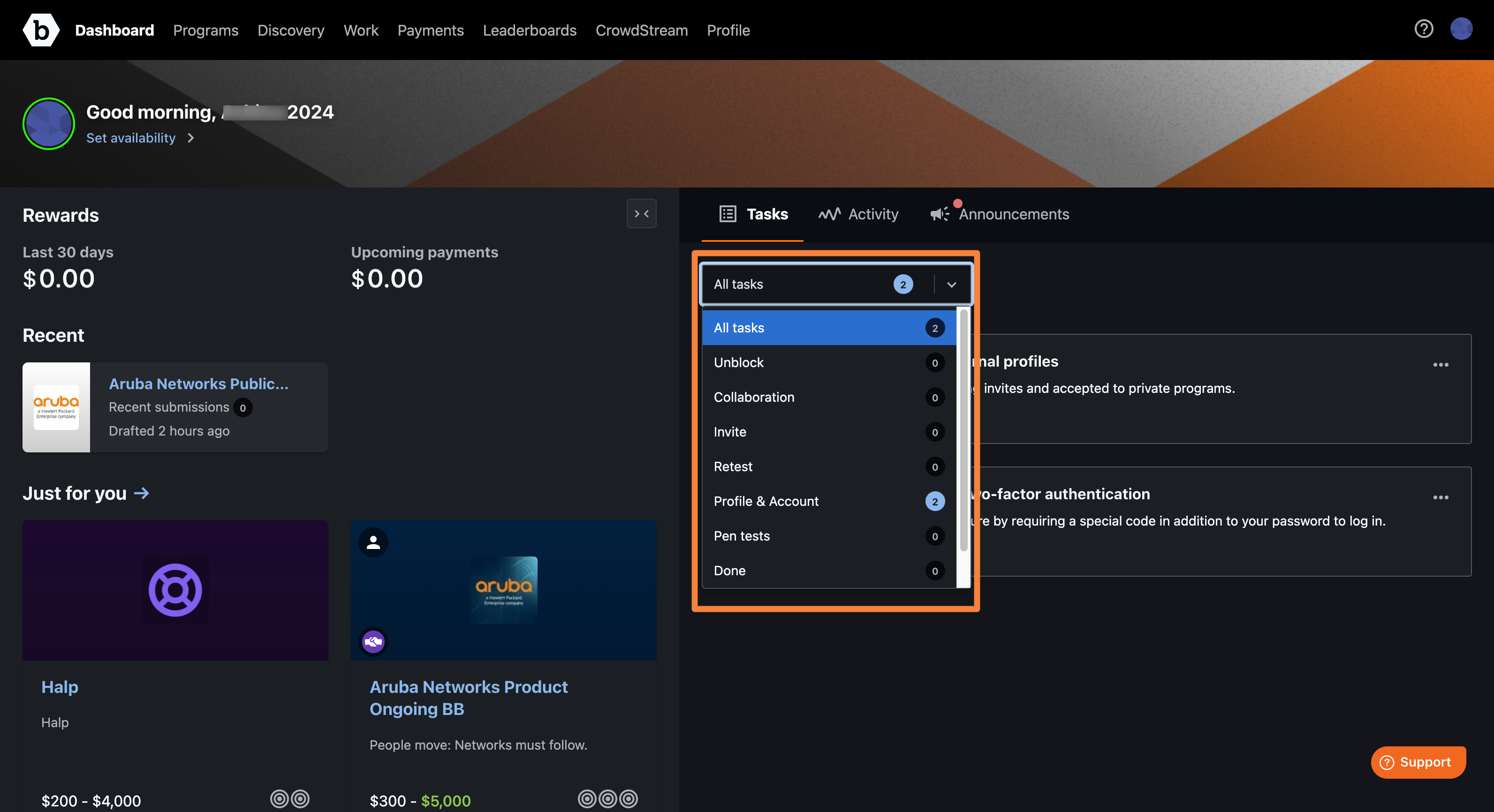
Task: Select the Activity chart icon
Action: (x=829, y=213)
